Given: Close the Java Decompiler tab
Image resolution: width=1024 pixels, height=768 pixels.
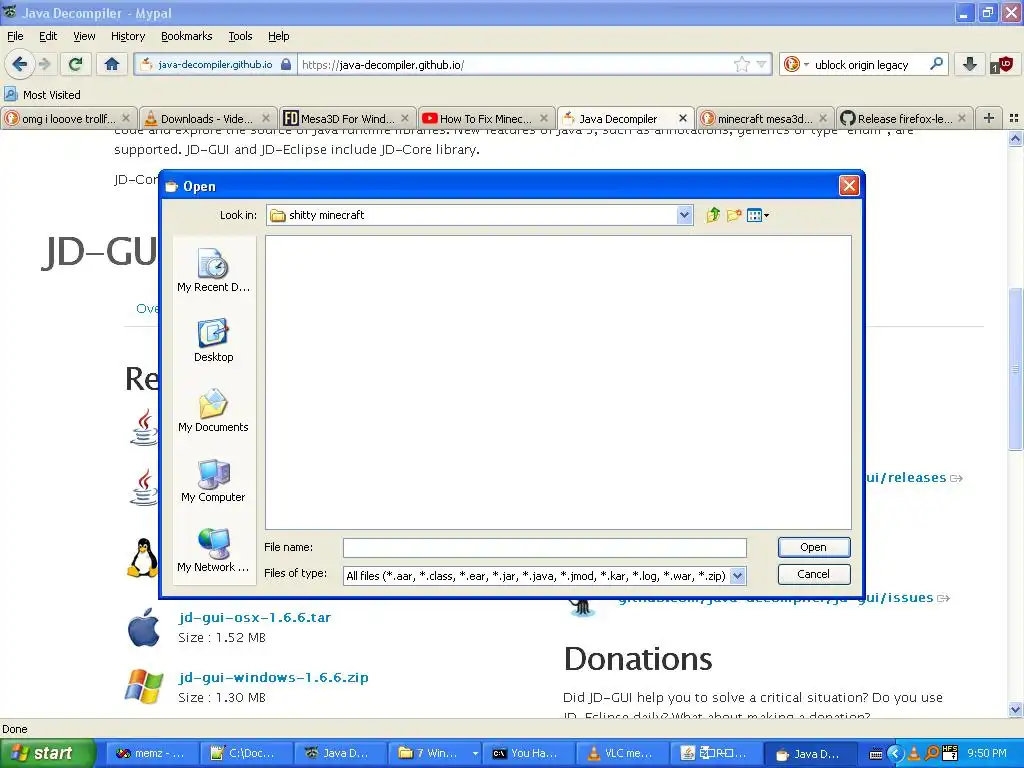Looking at the screenshot, I should 682,118.
